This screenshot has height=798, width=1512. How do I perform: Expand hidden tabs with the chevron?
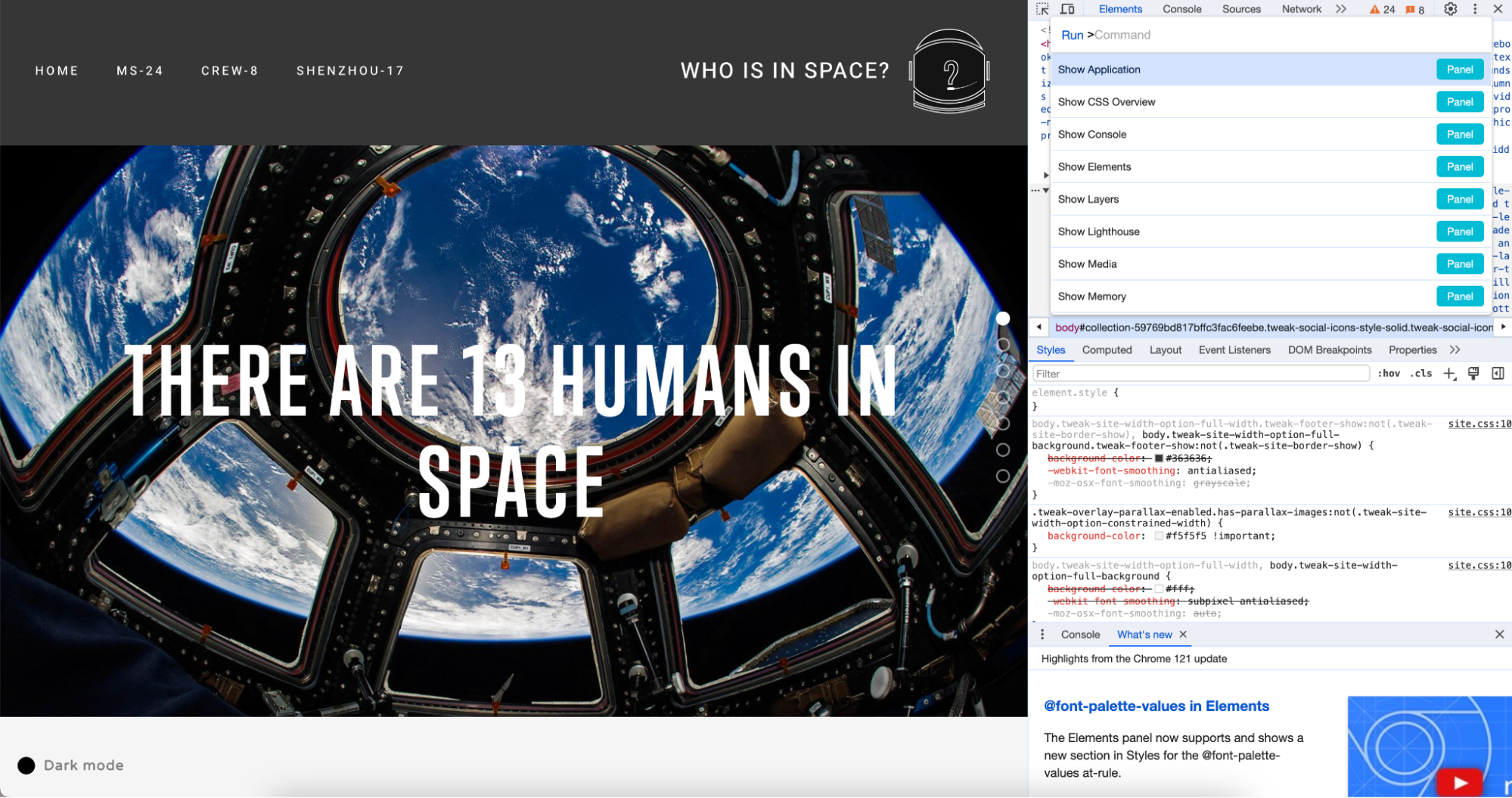(x=1341, y=9)
